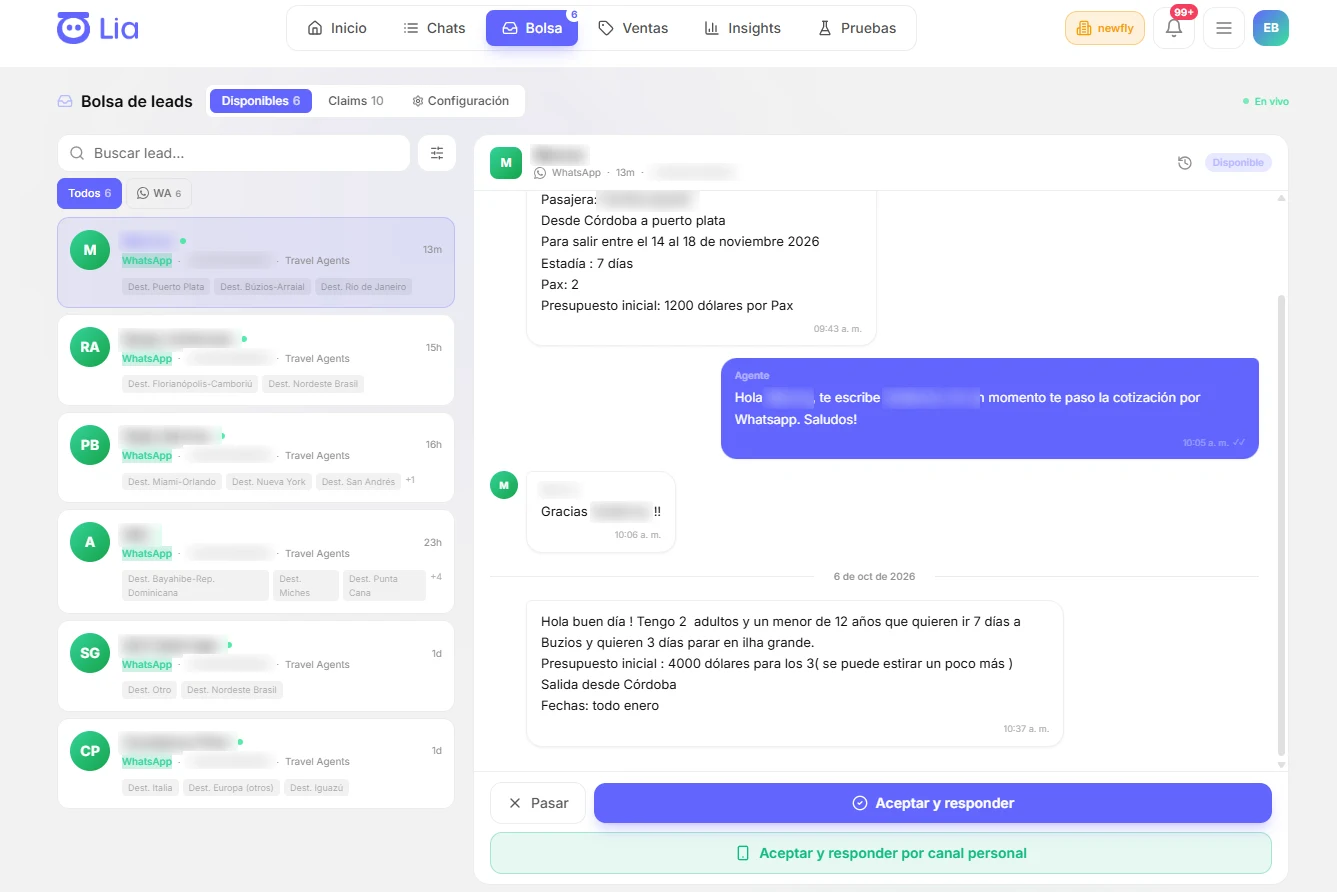Image resolution: width=1337 pixels, height=892 pixels.
Task: Click the RA lead avatar
Action: [x=90, y=347]
